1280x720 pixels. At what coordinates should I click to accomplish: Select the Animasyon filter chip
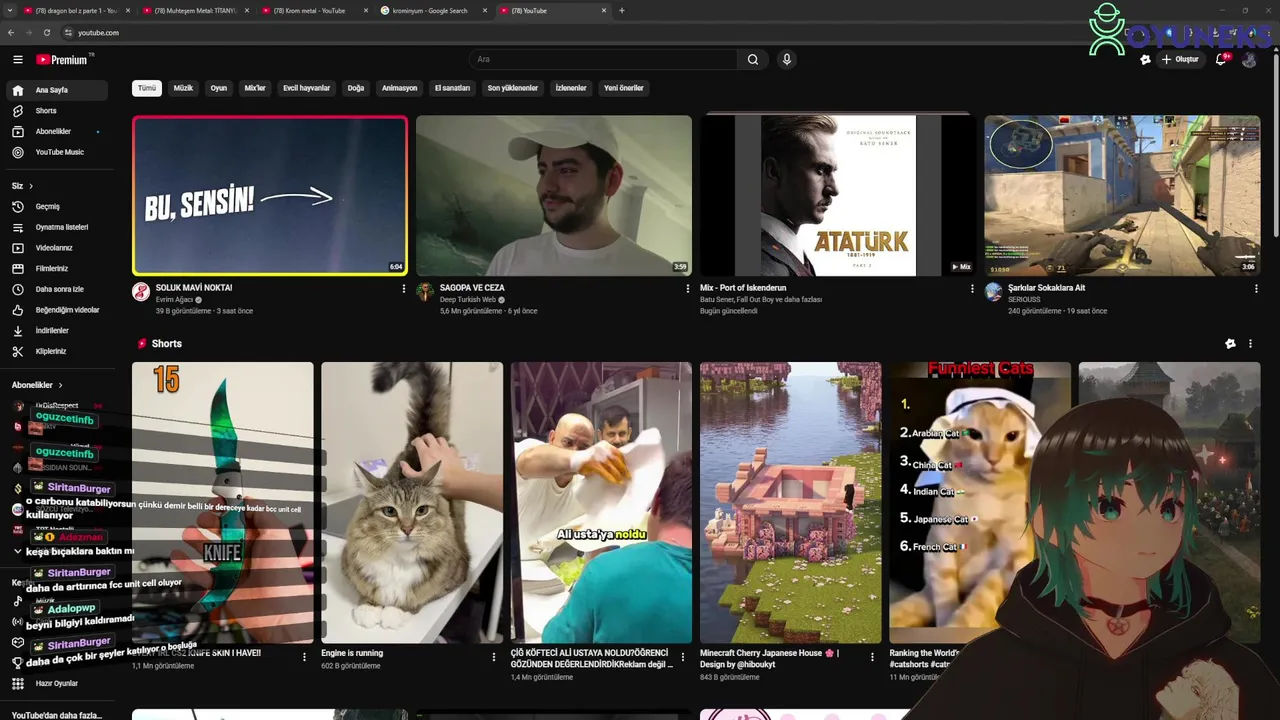(399, 88)
